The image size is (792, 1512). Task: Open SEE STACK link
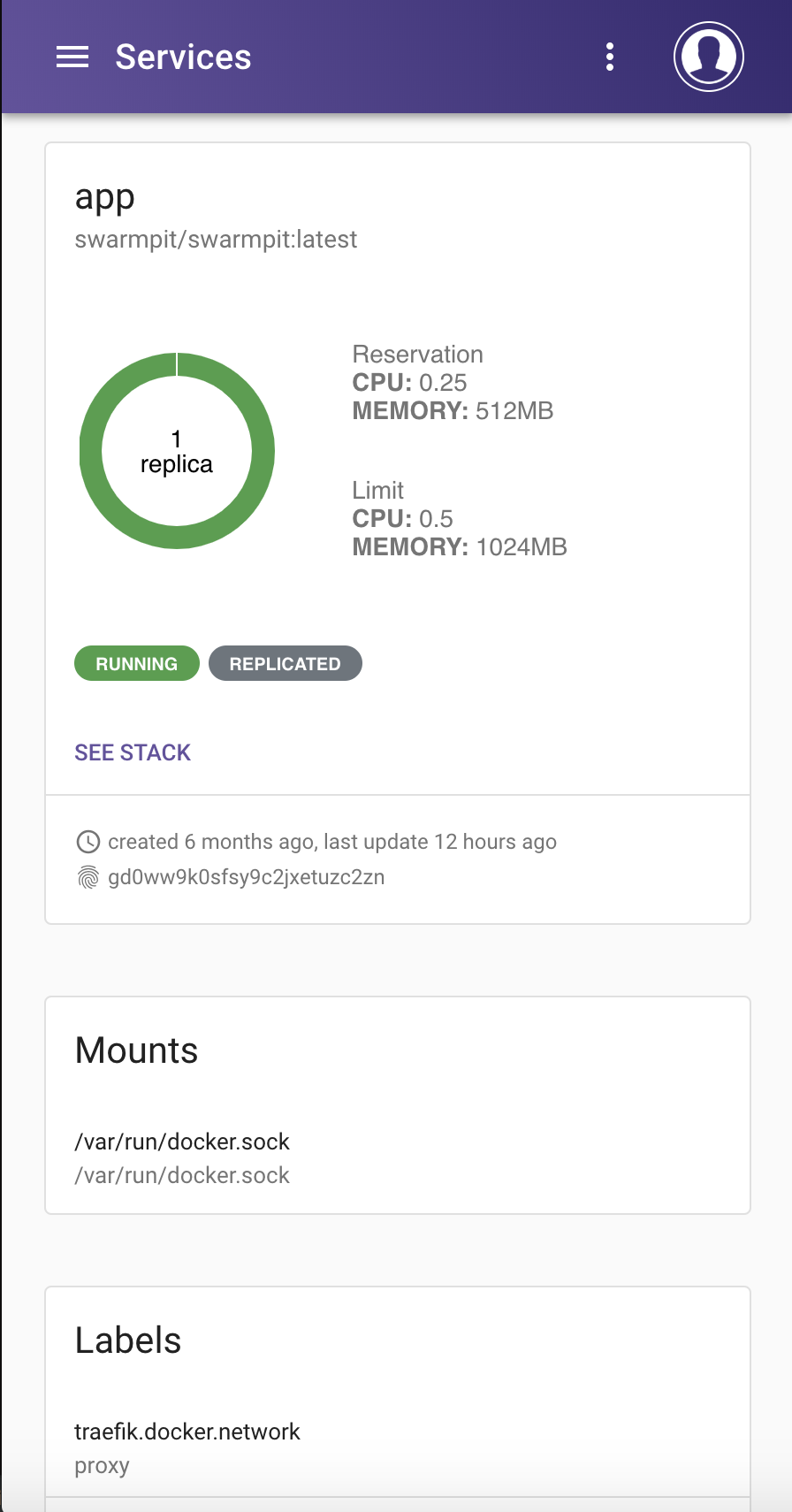click(133, 752)
